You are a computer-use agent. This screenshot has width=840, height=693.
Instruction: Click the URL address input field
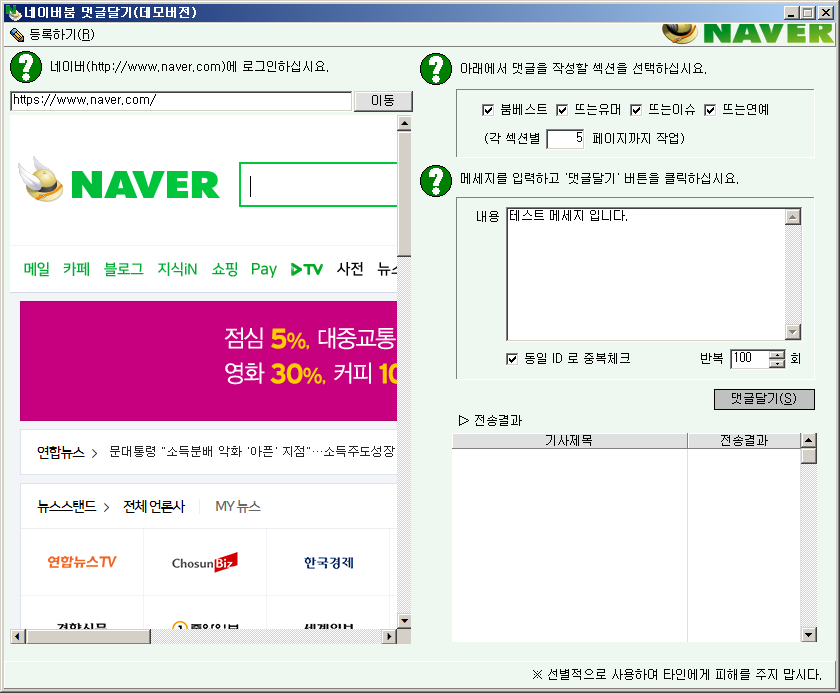pyautogui.click(x=180, y=101)
